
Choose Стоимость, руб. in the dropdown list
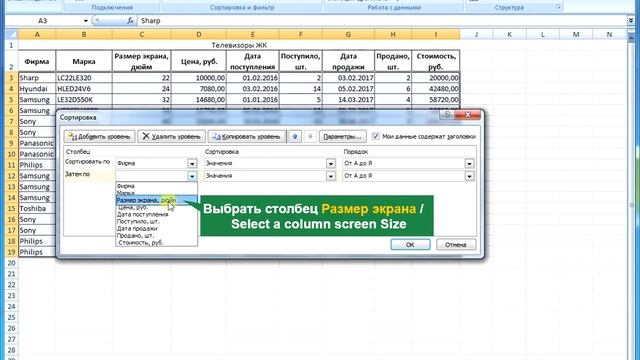(156, 242)
